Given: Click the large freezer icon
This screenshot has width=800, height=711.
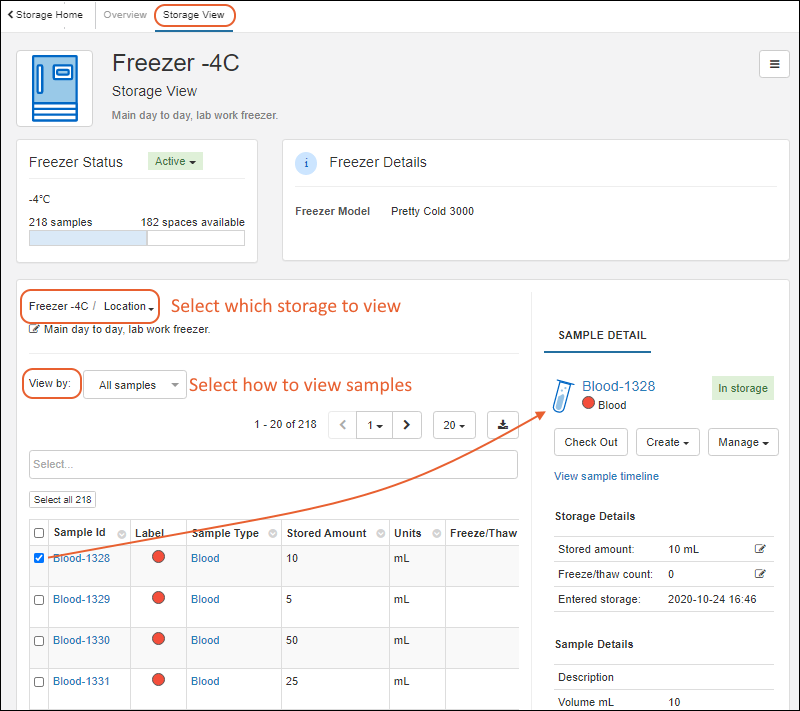Looking at the screenshot, I should point(54,88).
